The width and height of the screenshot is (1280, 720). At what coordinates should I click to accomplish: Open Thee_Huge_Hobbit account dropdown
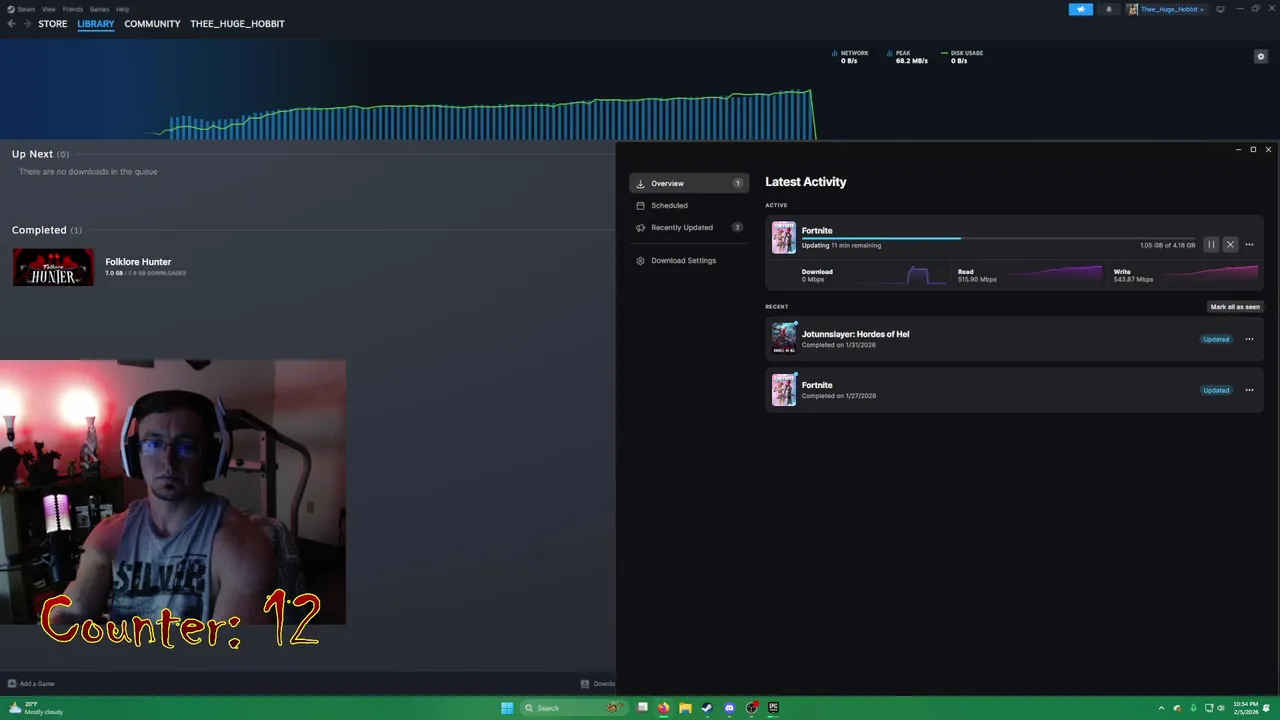click(1166, 9)
